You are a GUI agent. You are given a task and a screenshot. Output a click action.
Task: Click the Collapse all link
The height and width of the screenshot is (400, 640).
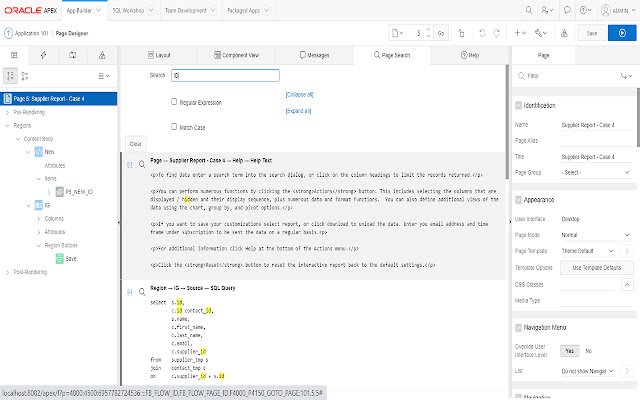click(299, 95)
